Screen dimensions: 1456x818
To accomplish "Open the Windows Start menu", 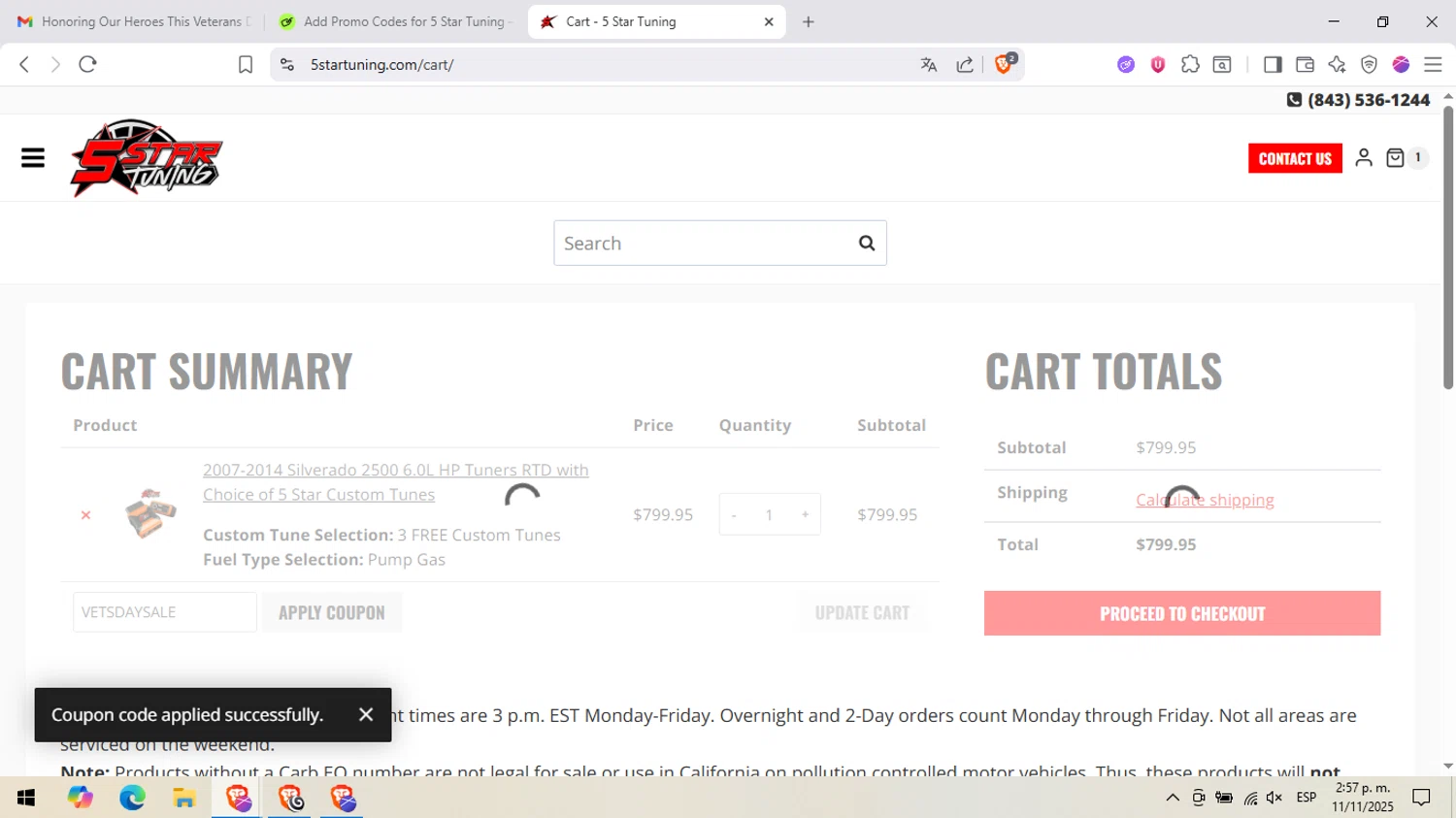I will point(26,798).
